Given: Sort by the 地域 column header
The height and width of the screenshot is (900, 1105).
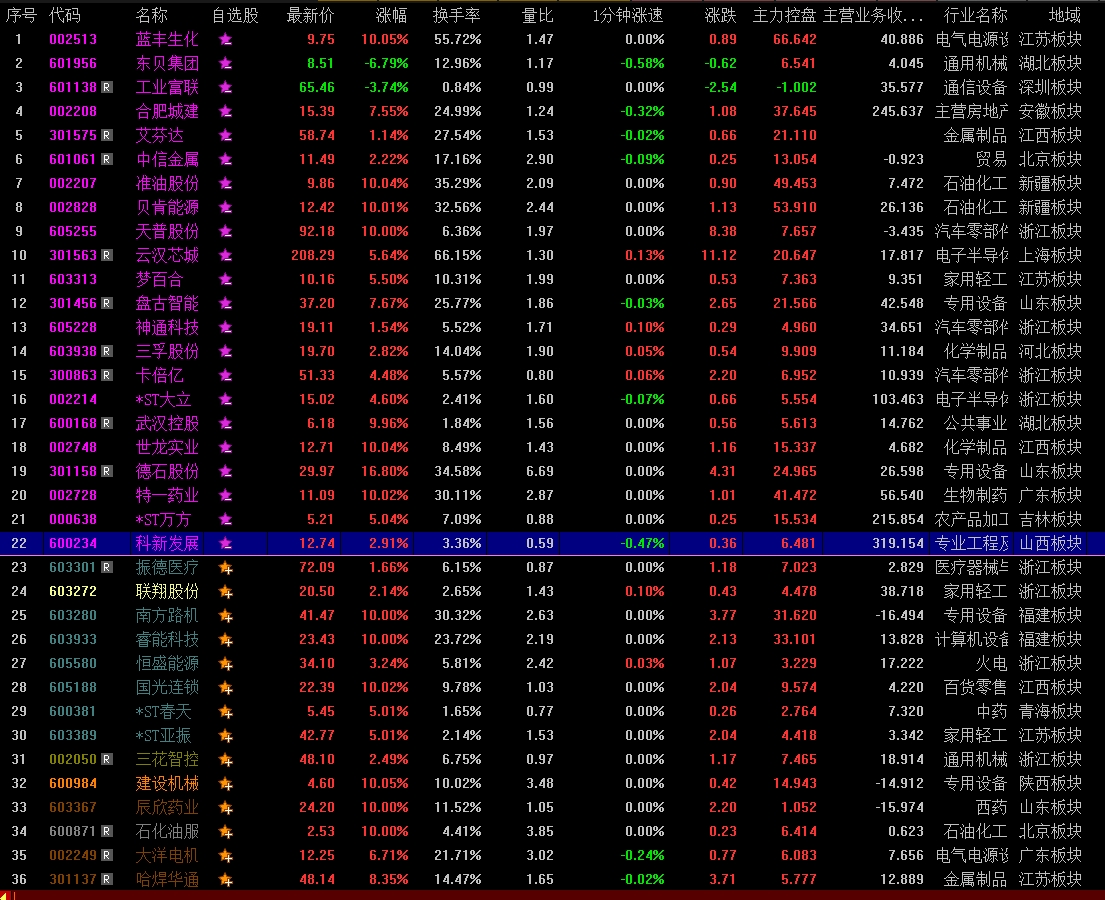Looking at the screenshot, I should pyautogui.click(x=1065, y=16).
